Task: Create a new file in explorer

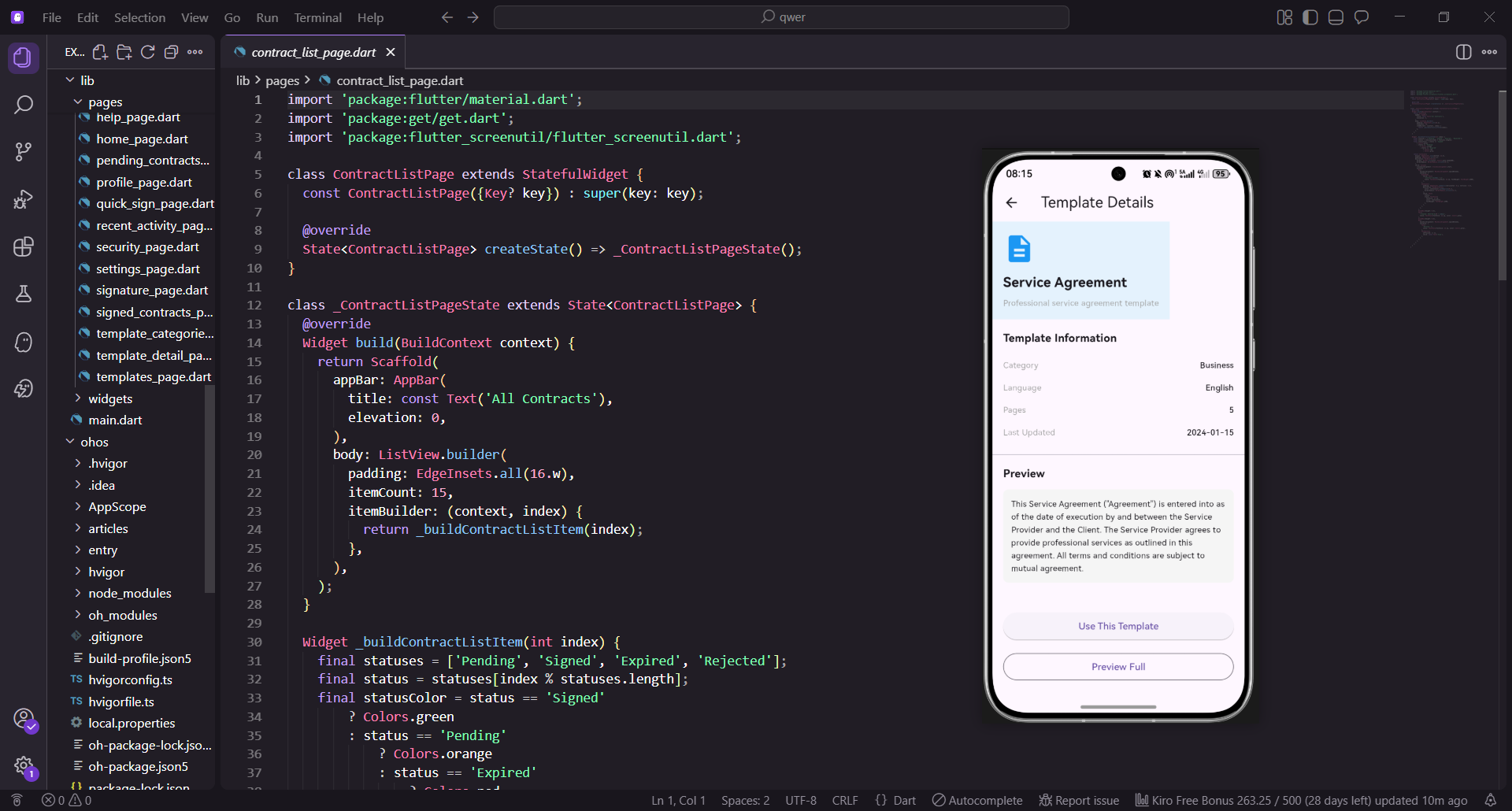Action: click(100, 52)
